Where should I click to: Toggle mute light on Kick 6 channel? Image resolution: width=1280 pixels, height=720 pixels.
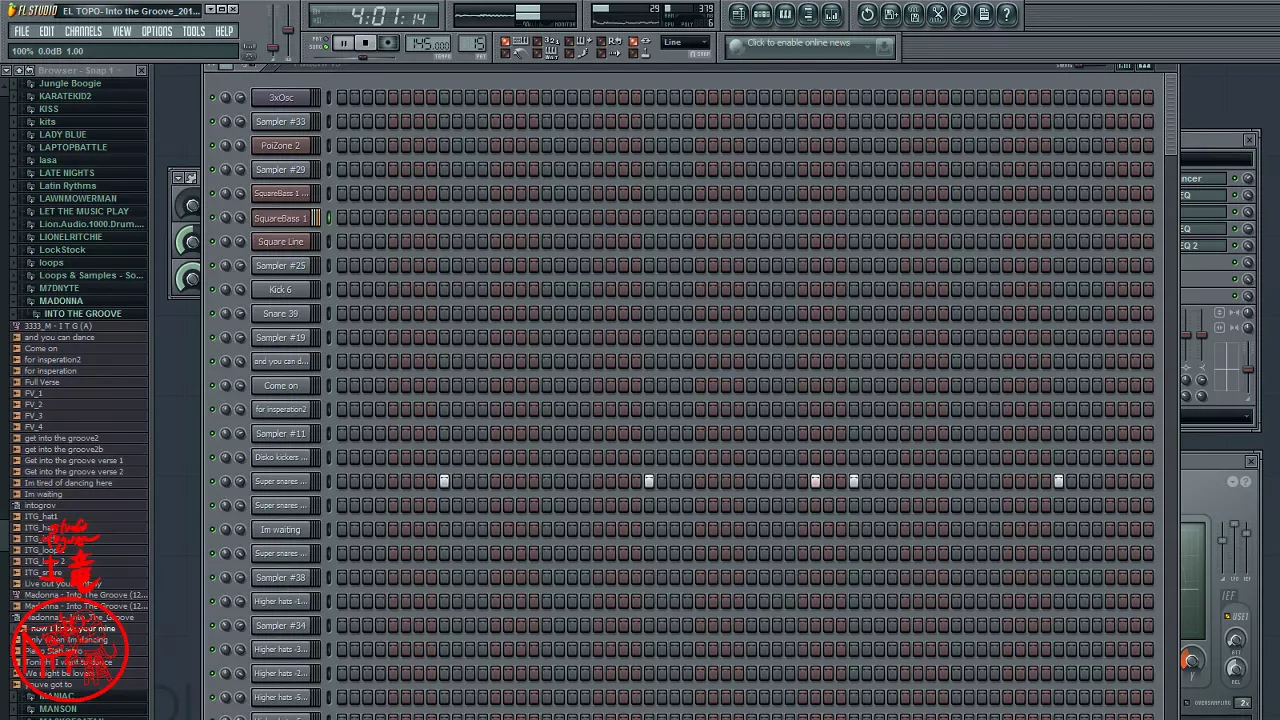[212, 289]
